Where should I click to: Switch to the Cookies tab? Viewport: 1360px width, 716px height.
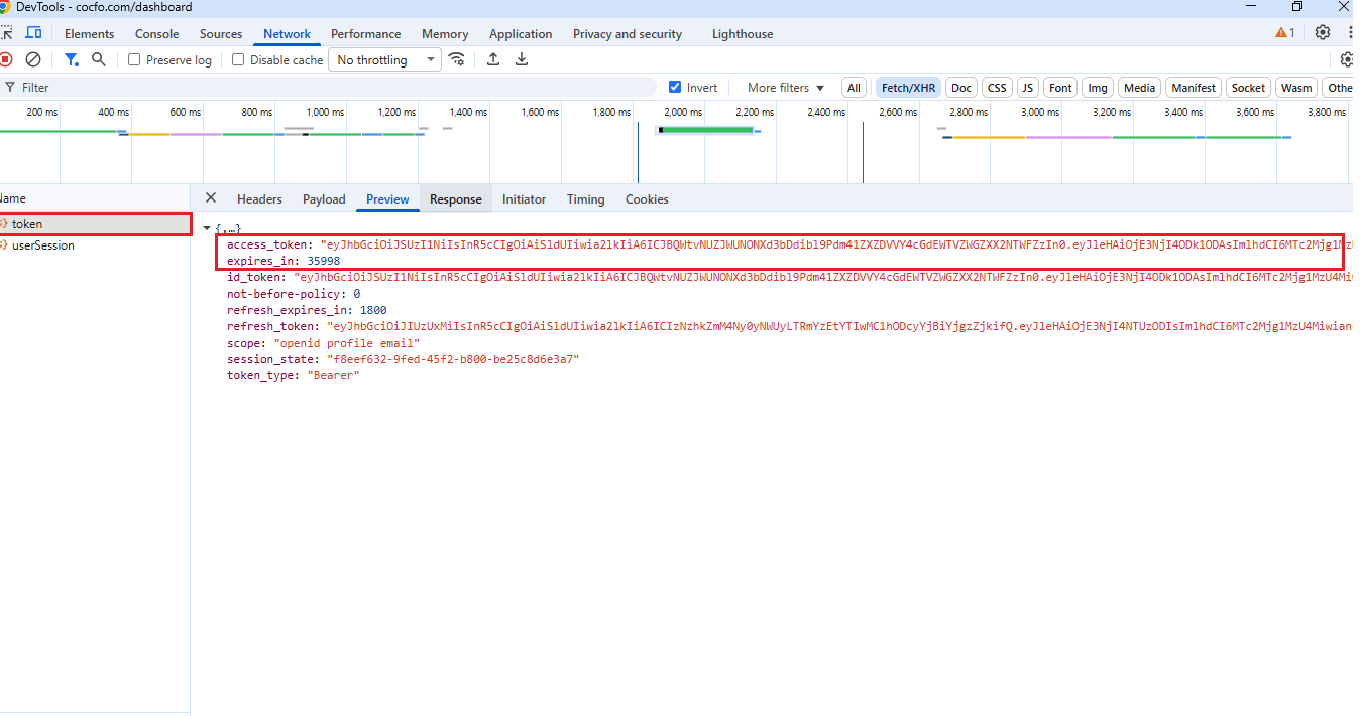click(647, 199)
